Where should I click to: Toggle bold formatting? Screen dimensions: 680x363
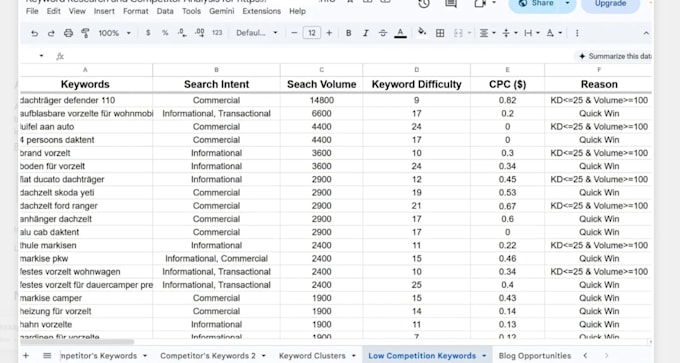348,33
